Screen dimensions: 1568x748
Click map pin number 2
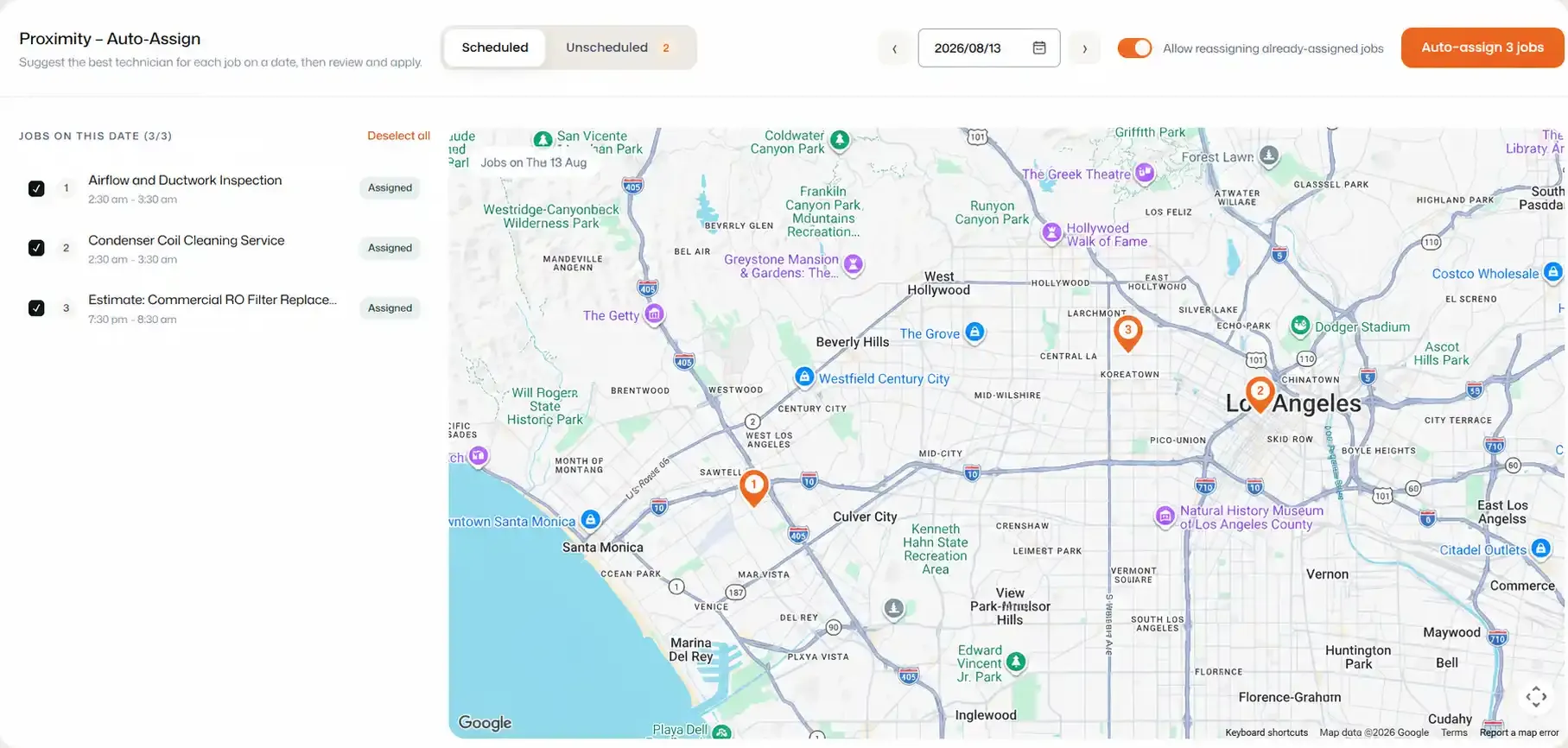1260,395
